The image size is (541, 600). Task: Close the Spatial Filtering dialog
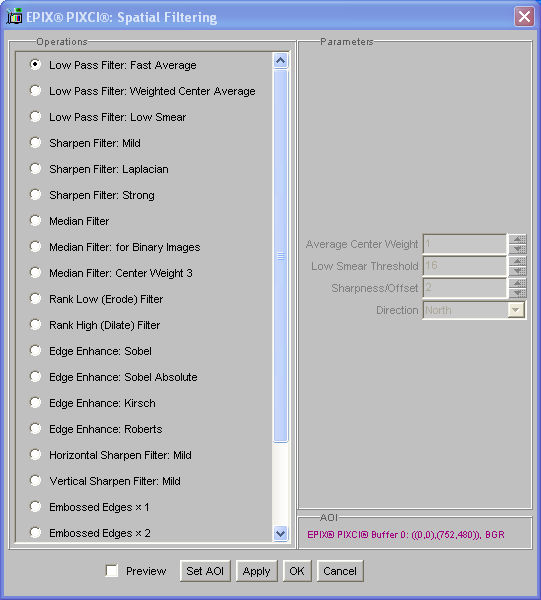click(524, 17)
